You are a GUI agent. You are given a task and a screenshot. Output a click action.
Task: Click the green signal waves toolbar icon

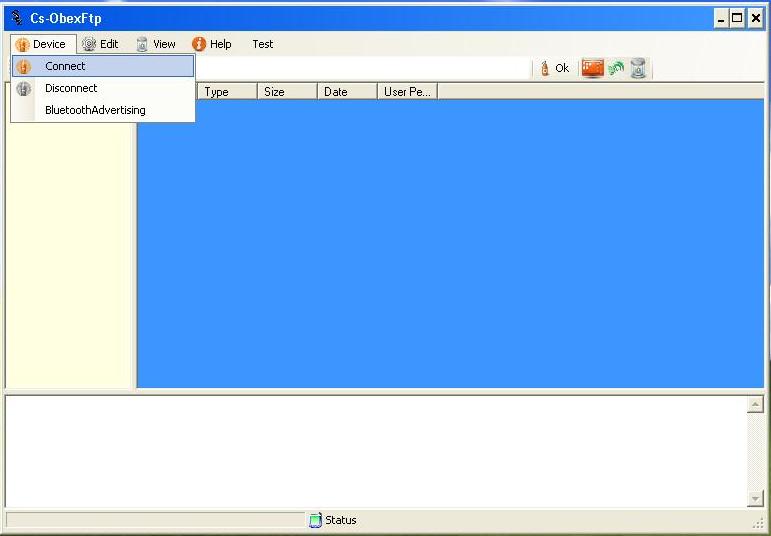[x=616, y=68]
